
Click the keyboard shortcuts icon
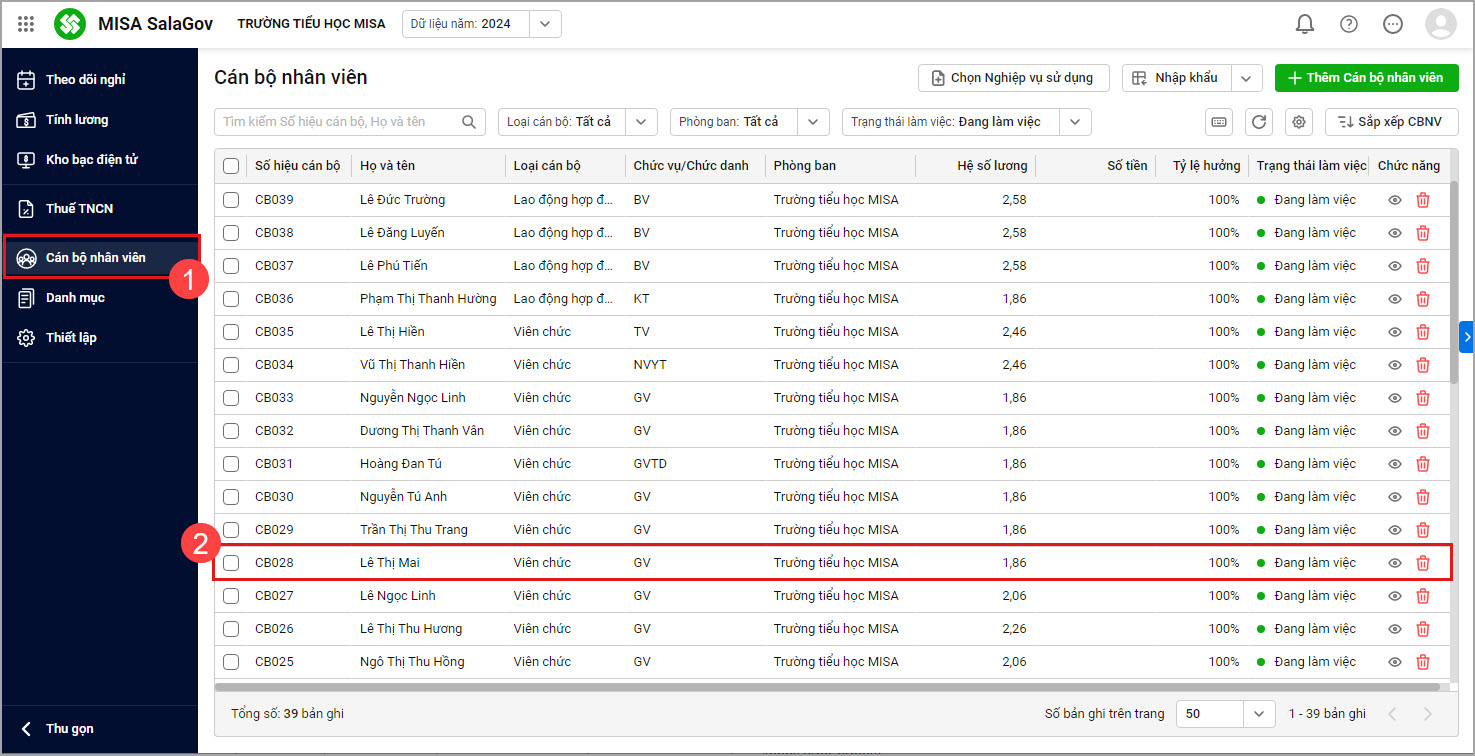1219,122
